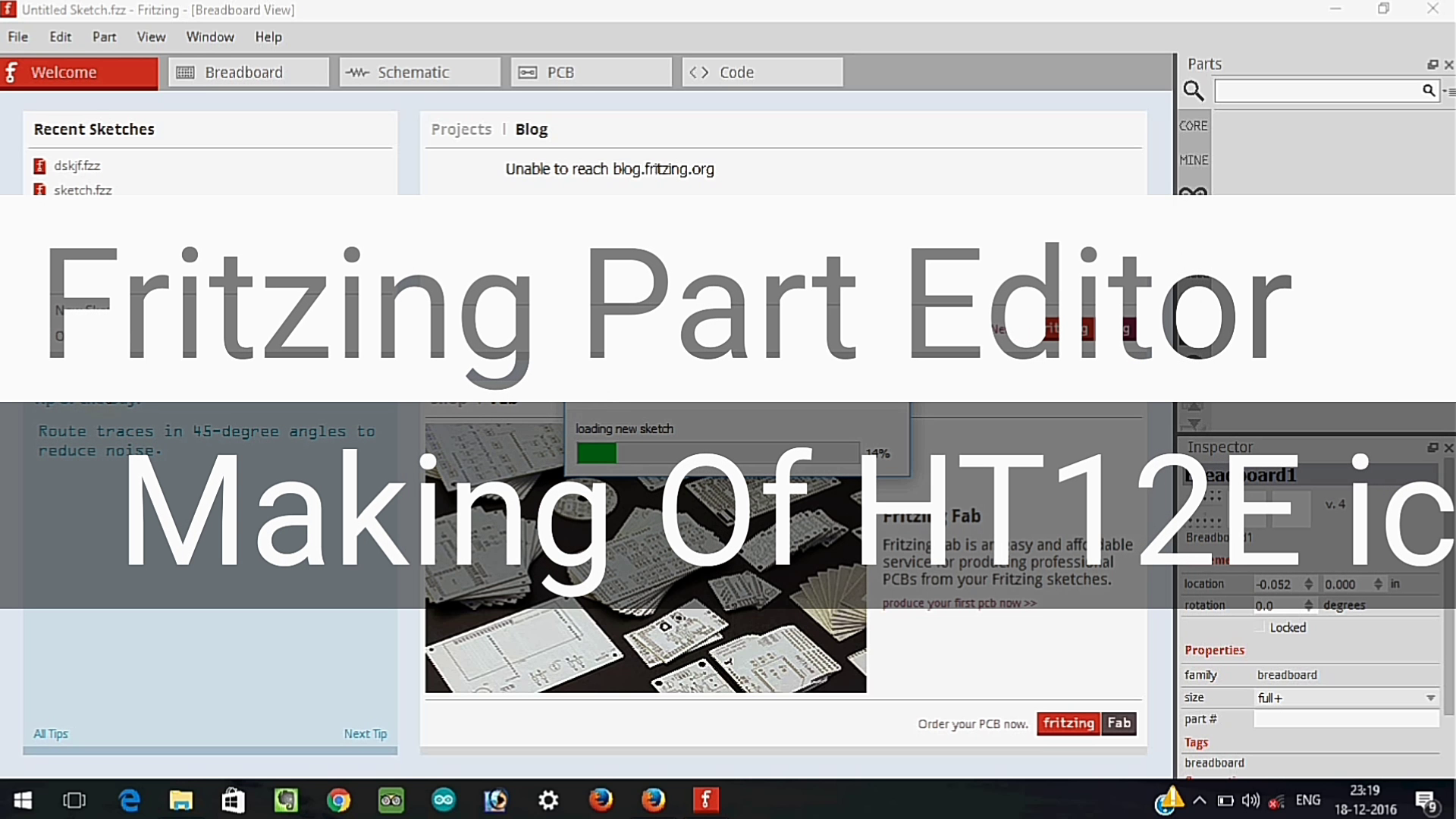The width and height of the screenshot is (1456, 819).
Task: Open the Window menu
Action: coord(210,36)
